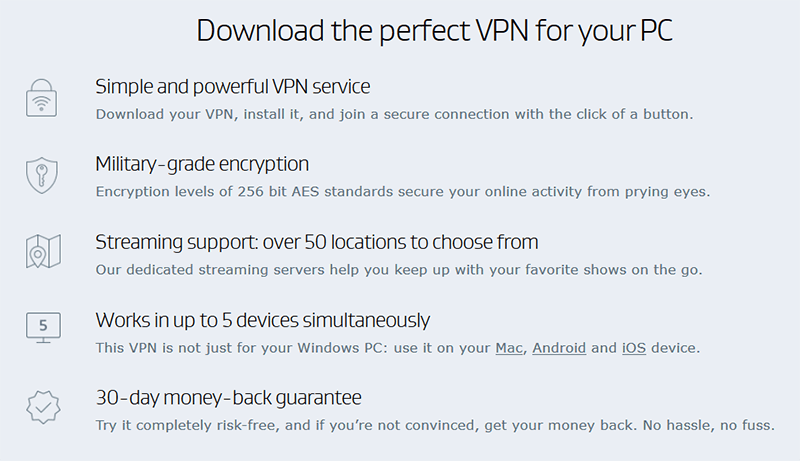The height and width of the screenshot is (461, 800).
Task: Click the 'Download your VPN, install it' description
Action: tap(394, 114)
